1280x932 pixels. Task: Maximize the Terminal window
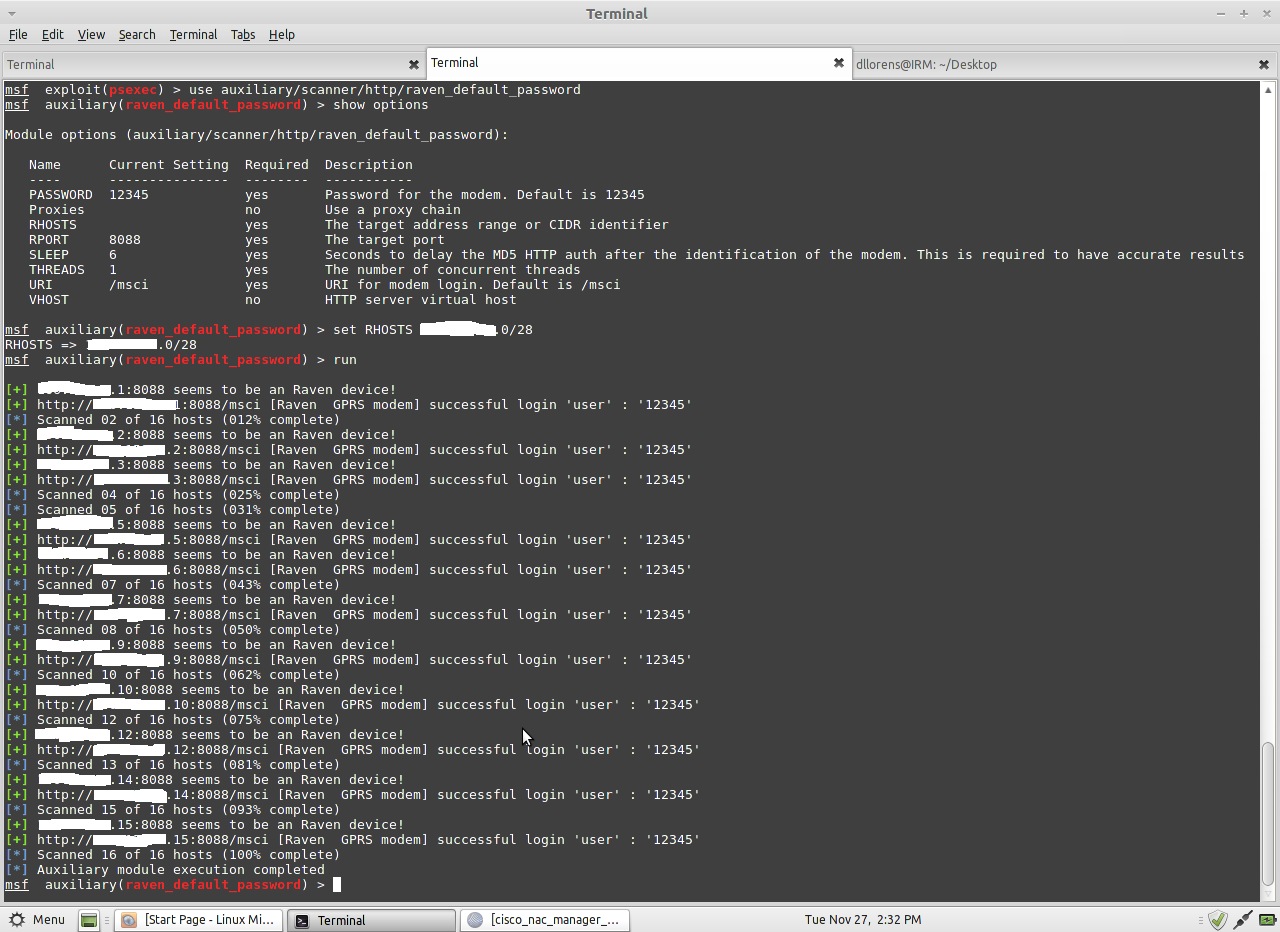click(x=1244, y=13)
